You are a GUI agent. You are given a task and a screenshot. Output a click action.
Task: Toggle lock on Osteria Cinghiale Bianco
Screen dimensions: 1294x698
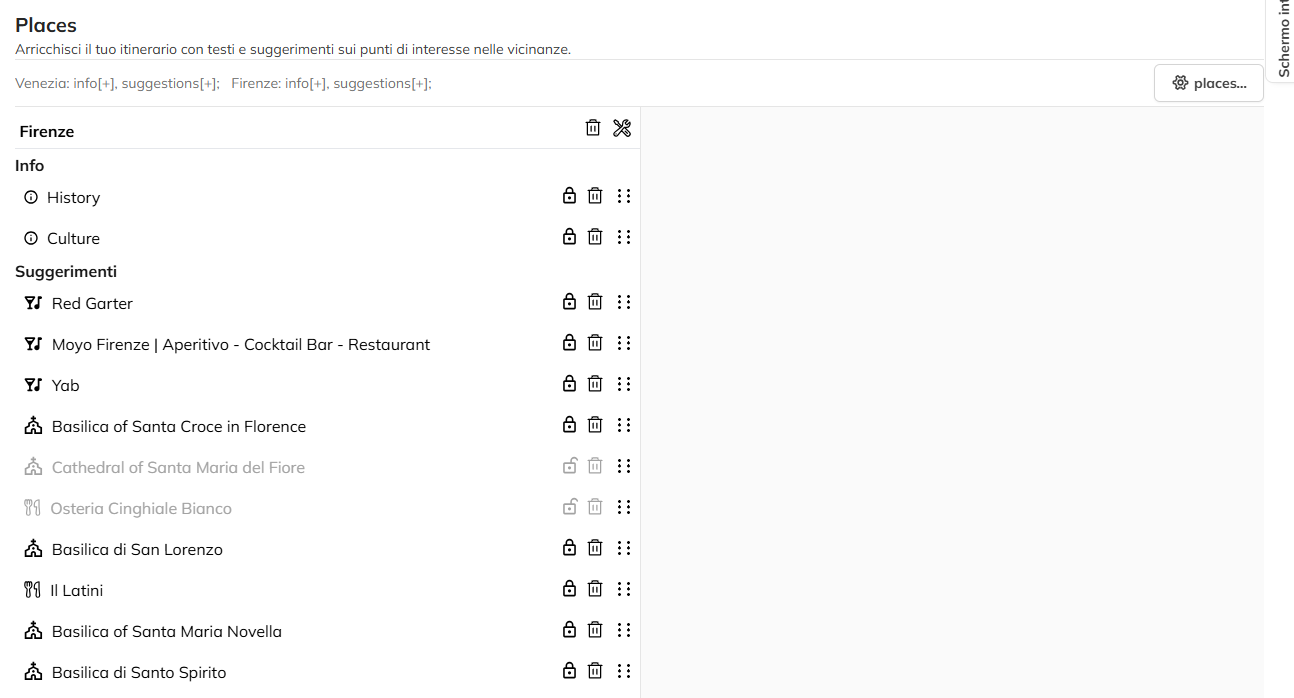(569, 507)
